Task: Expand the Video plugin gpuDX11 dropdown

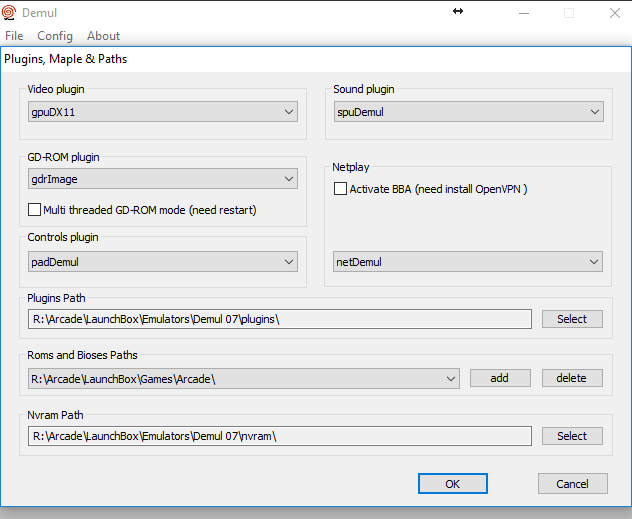Action: tap(163, 112)
